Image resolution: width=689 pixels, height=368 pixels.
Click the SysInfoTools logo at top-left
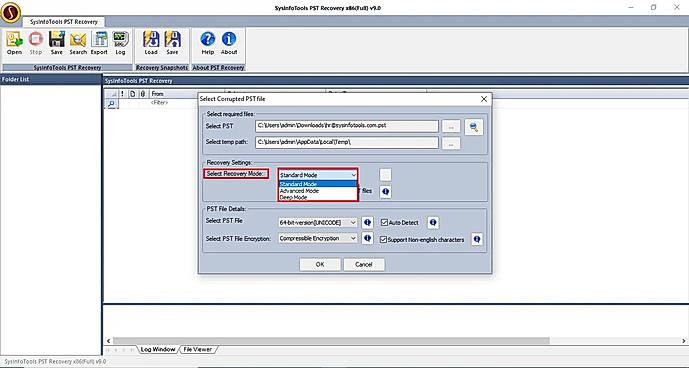[x=11, y=12]
